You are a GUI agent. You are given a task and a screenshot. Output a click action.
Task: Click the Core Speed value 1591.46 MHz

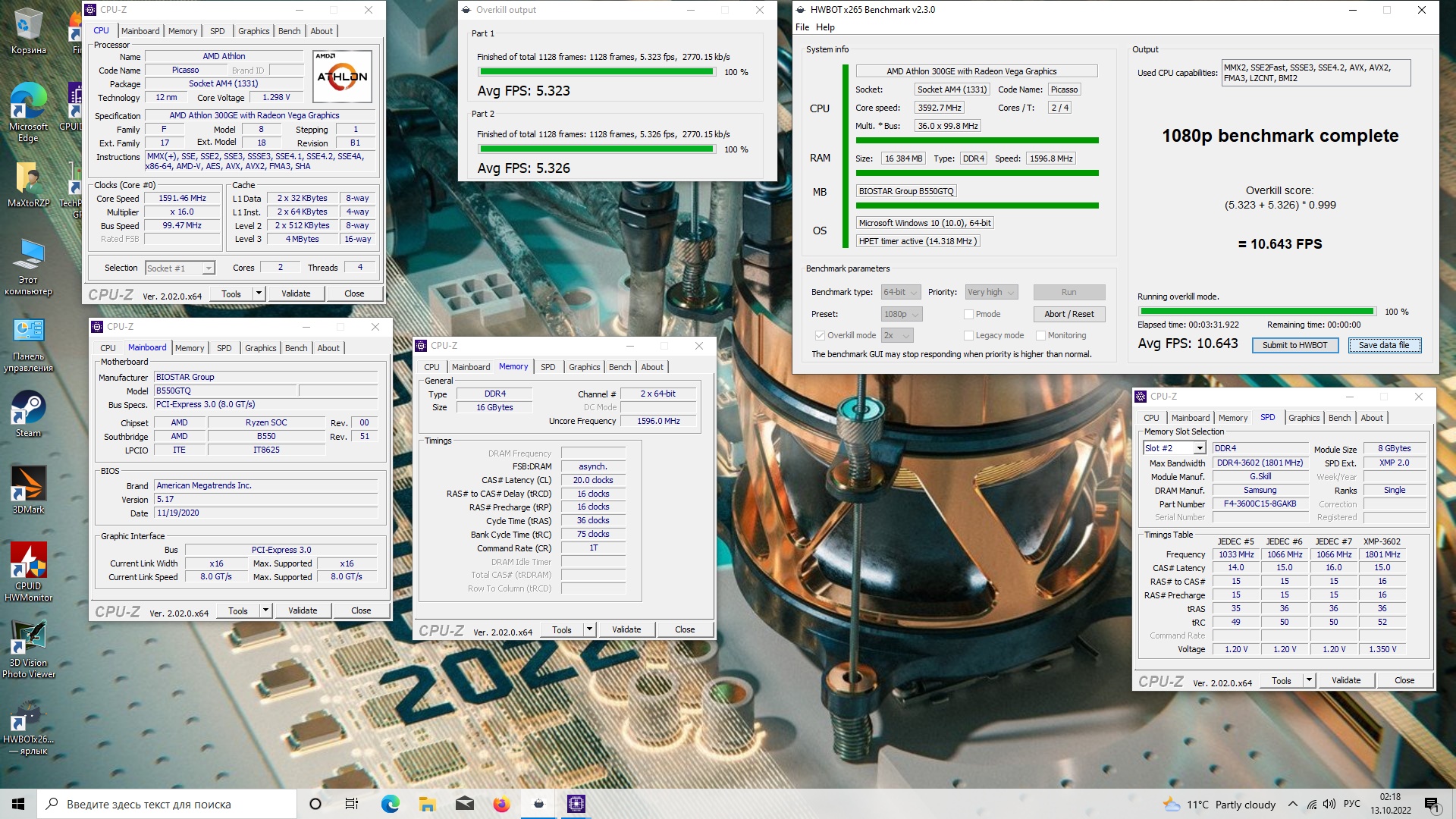coord(182,199)
